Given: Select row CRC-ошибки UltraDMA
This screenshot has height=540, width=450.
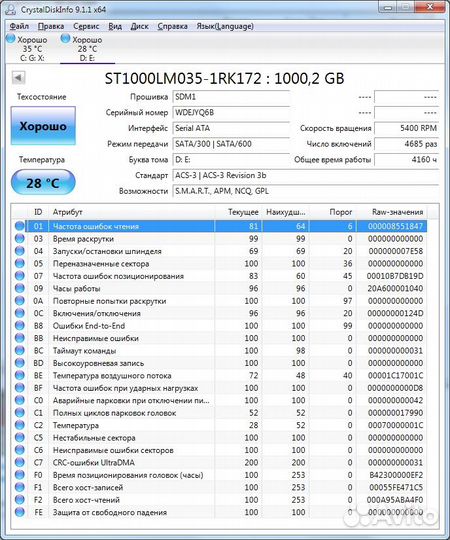Looking at the screenshot, I should [x=220, y=462].
